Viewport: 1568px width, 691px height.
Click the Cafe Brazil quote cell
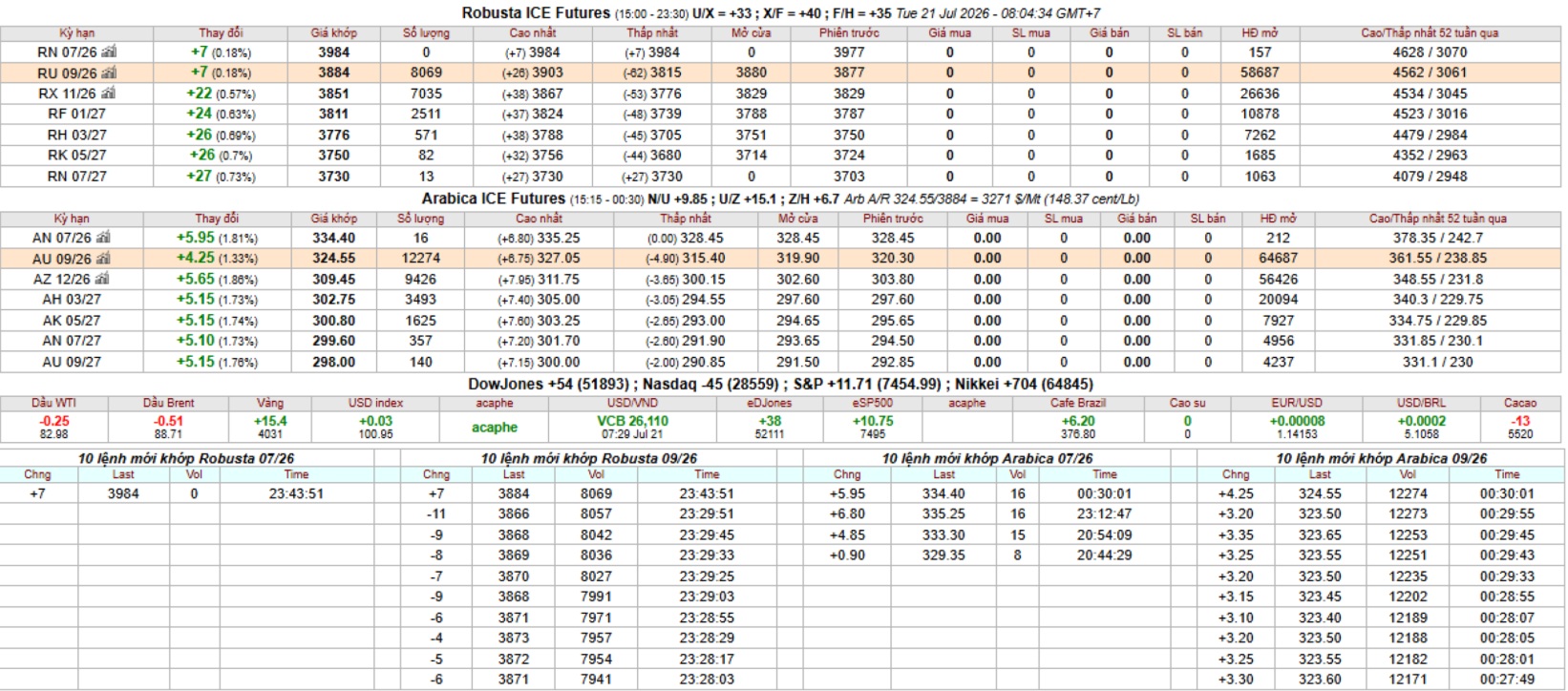point(1078,427)
